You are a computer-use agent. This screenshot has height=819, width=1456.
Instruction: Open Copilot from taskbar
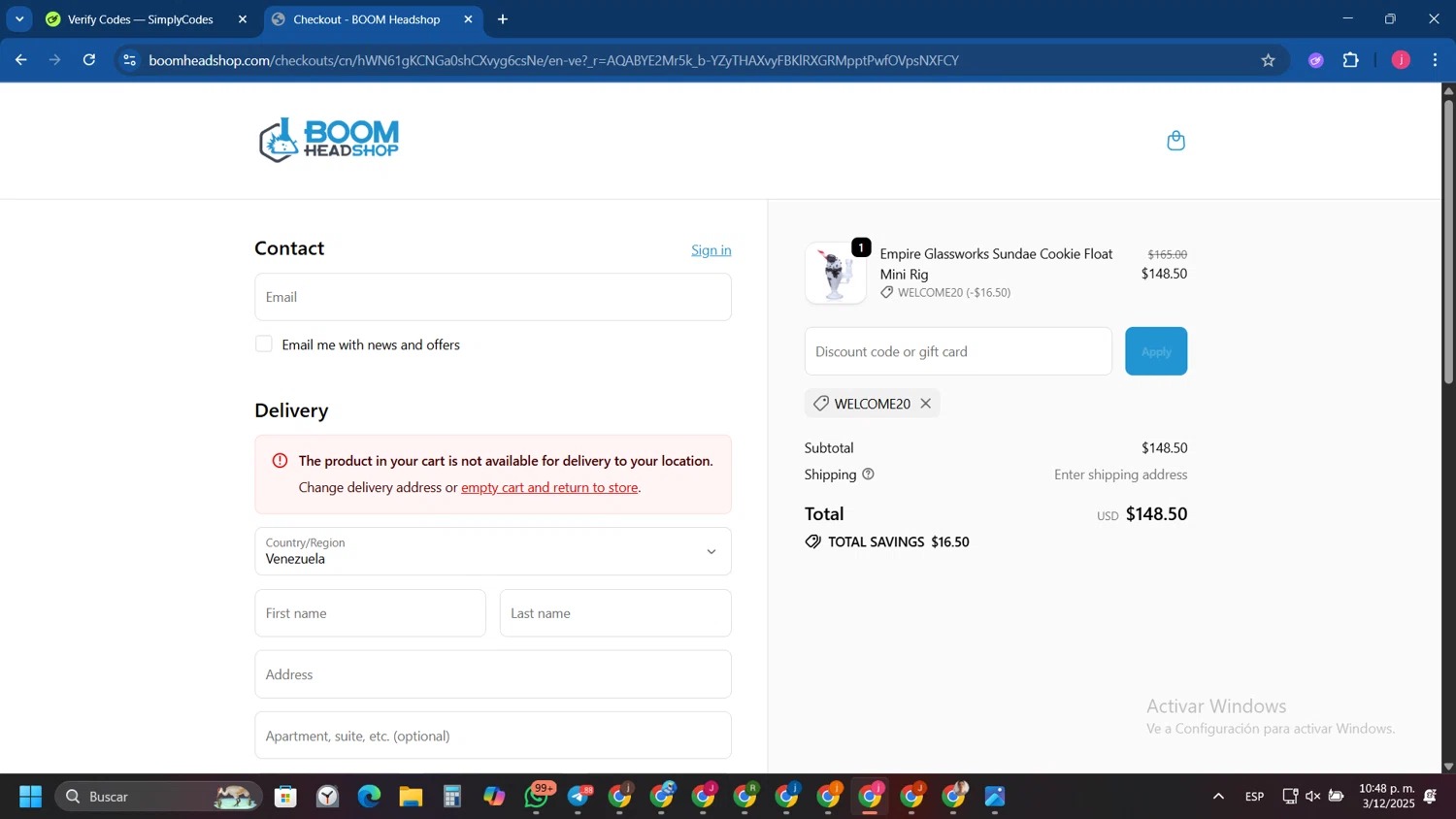pyautogui.click(x=494, y=797)
